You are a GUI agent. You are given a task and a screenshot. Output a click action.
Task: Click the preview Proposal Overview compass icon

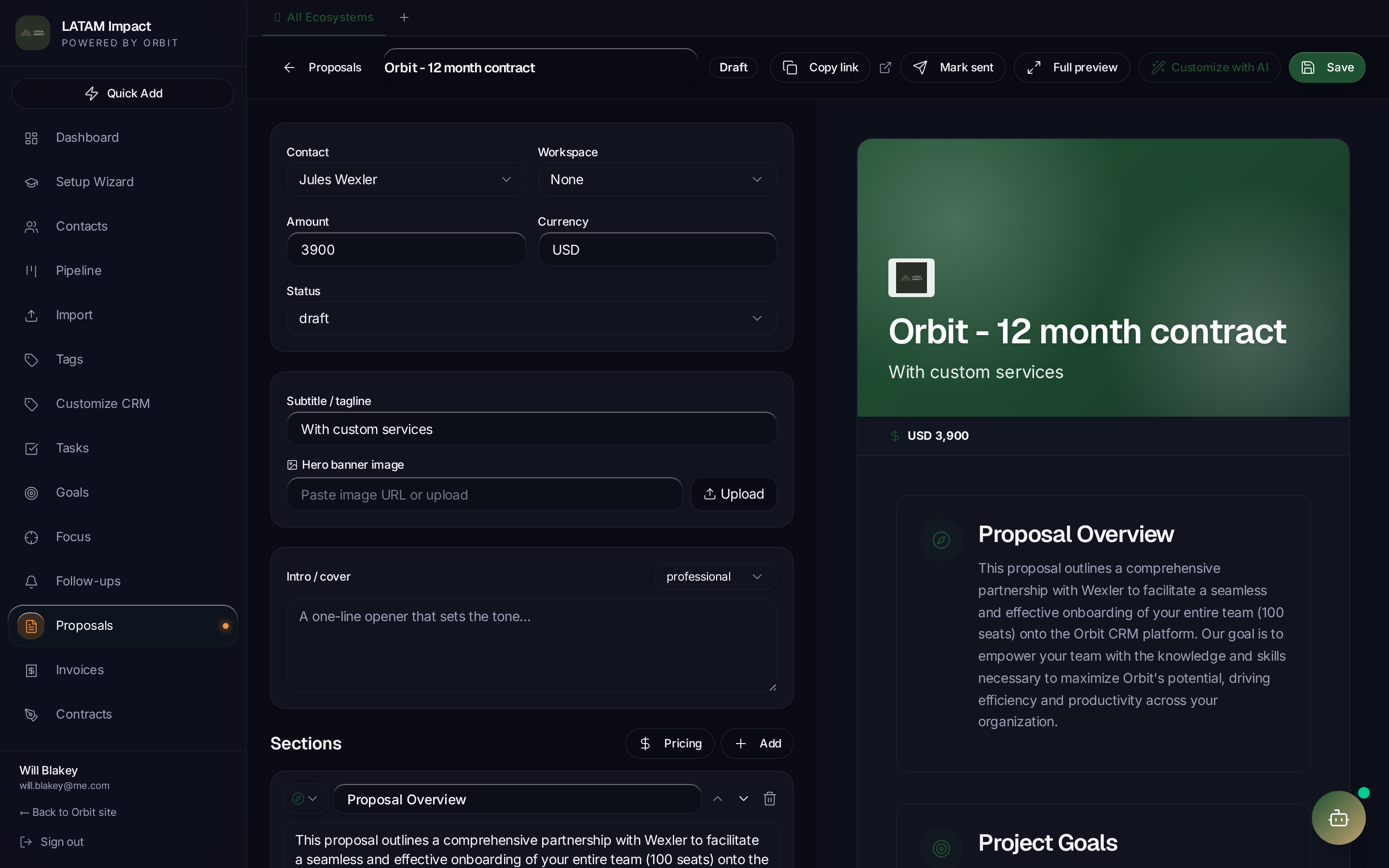(941, 540)
